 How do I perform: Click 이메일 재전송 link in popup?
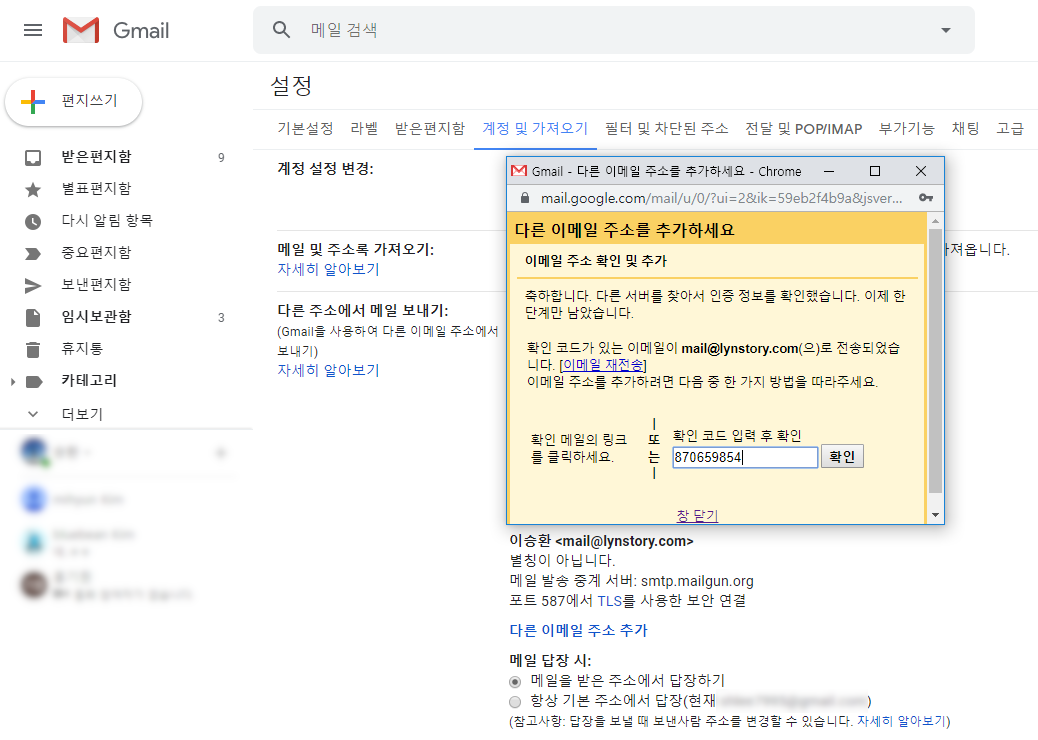602,365
